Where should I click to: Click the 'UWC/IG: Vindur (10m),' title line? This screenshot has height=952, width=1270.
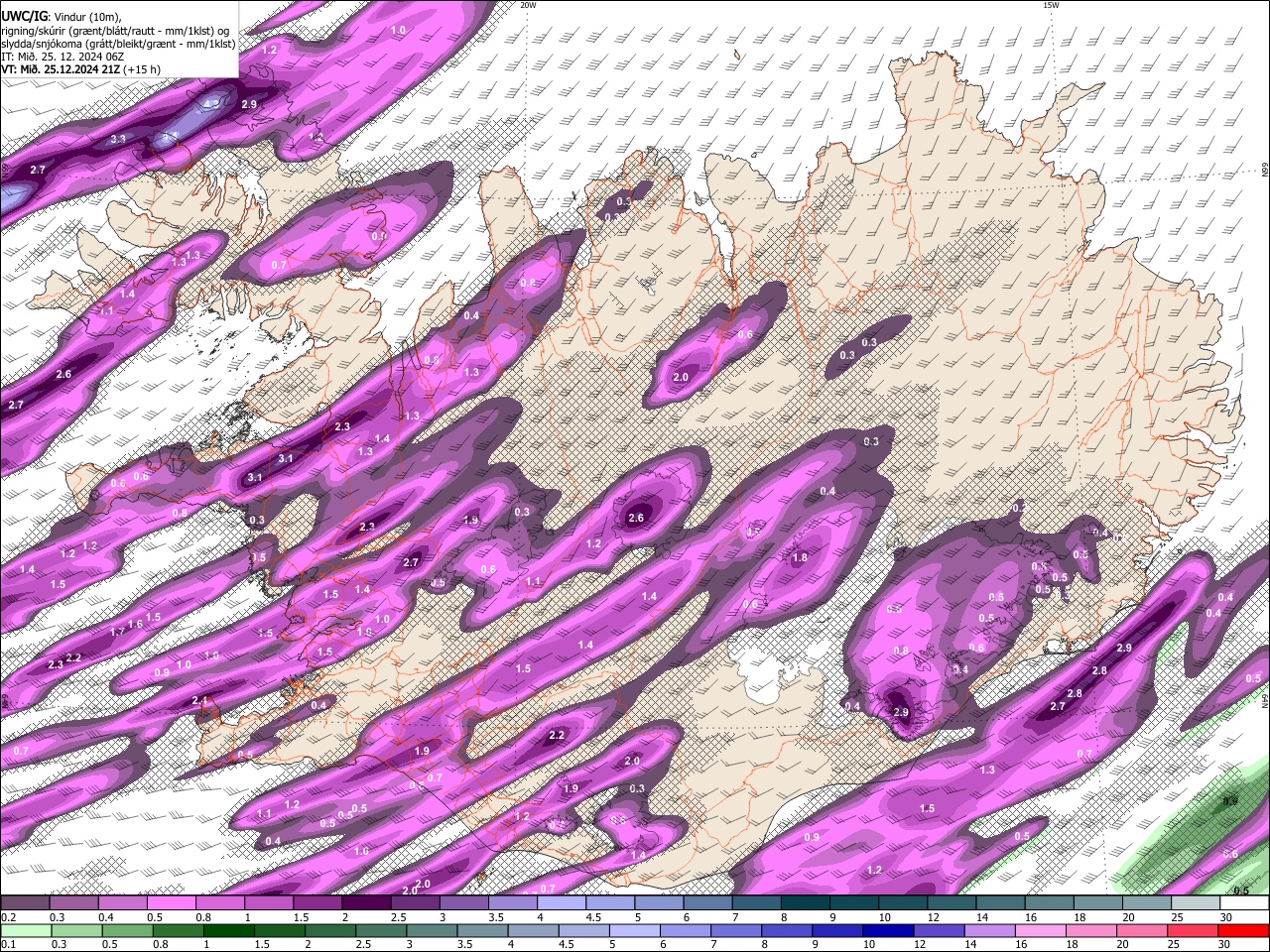pyautogui.click(x=62, y=17)
